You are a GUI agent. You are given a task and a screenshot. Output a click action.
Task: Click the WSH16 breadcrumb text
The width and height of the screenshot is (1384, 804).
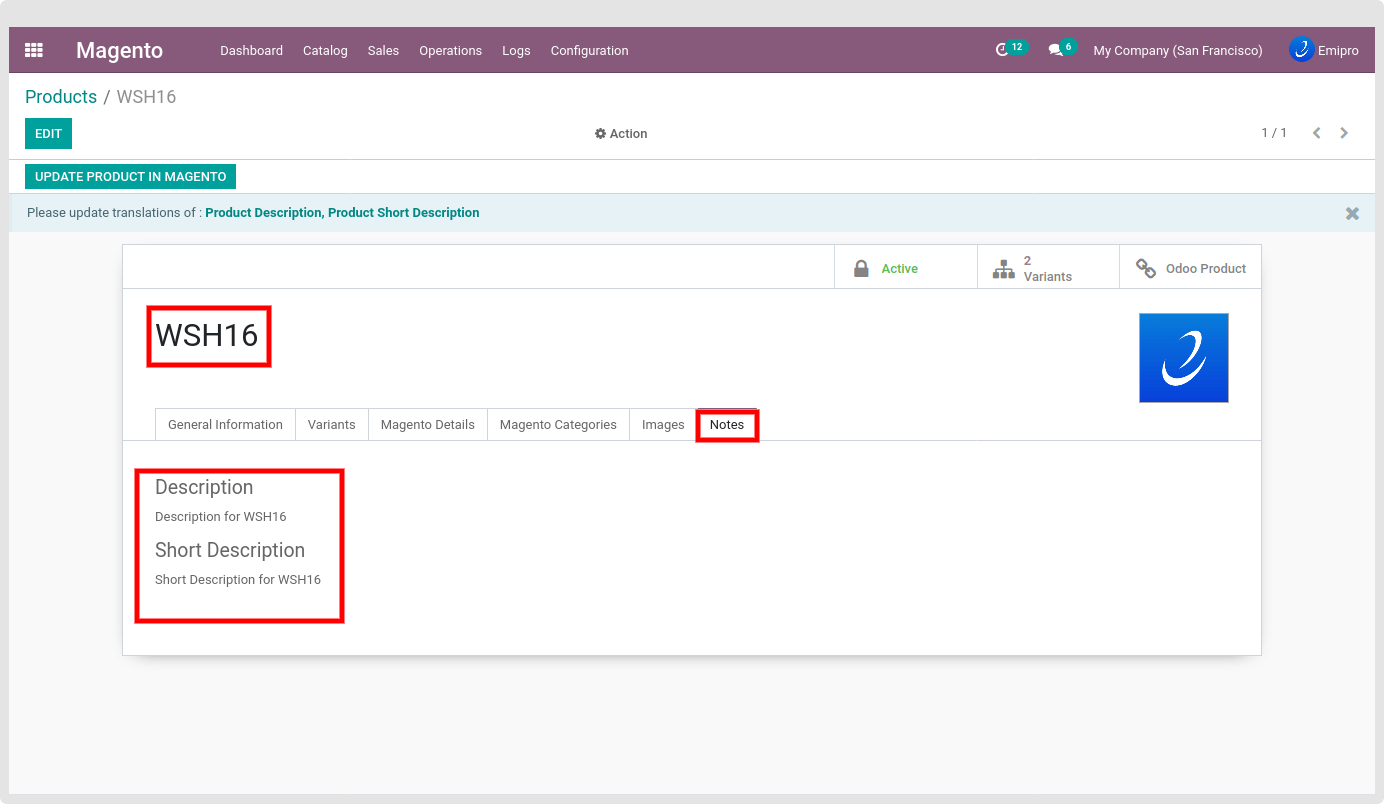click(x=146, y=97)
